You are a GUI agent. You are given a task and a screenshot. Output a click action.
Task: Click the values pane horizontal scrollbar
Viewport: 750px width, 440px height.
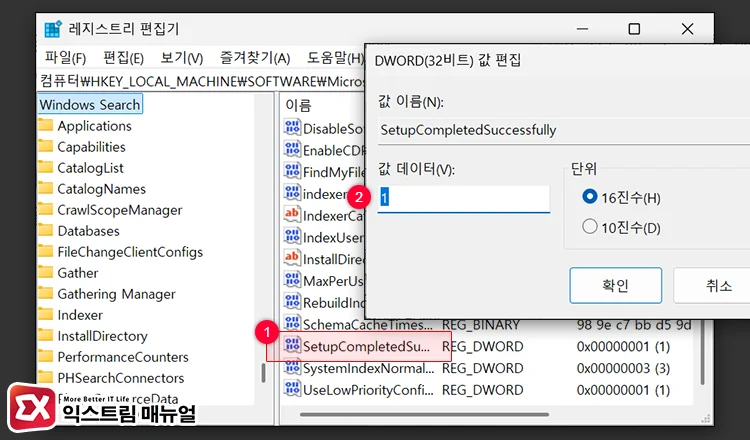[x=424, y=415]
